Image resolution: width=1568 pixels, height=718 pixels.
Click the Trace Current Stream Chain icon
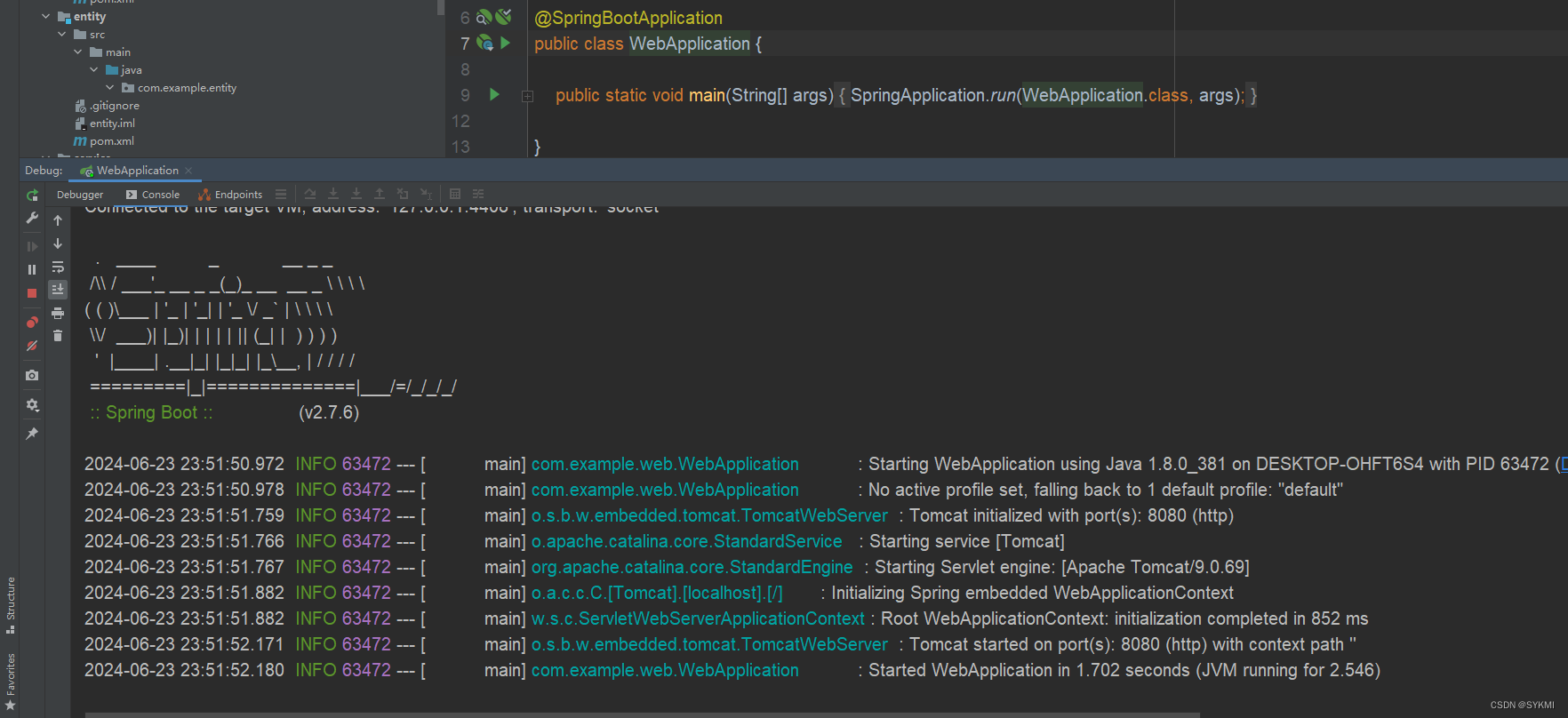(478, 194)
